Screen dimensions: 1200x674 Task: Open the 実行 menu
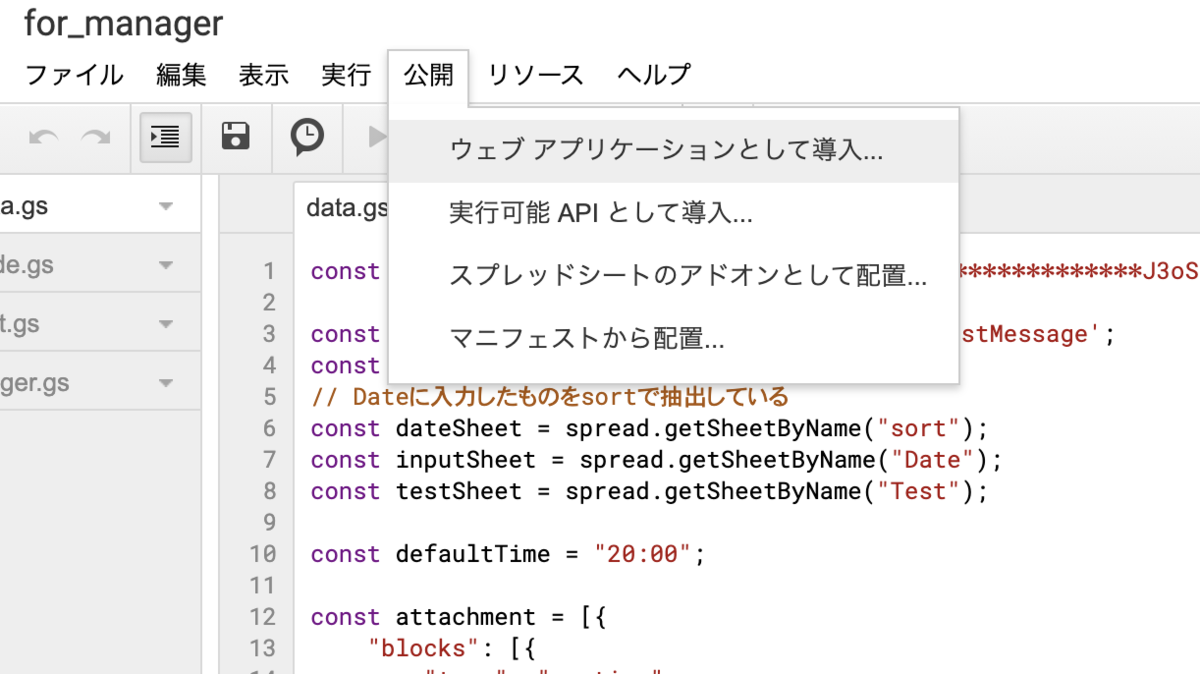coord(346,75)
